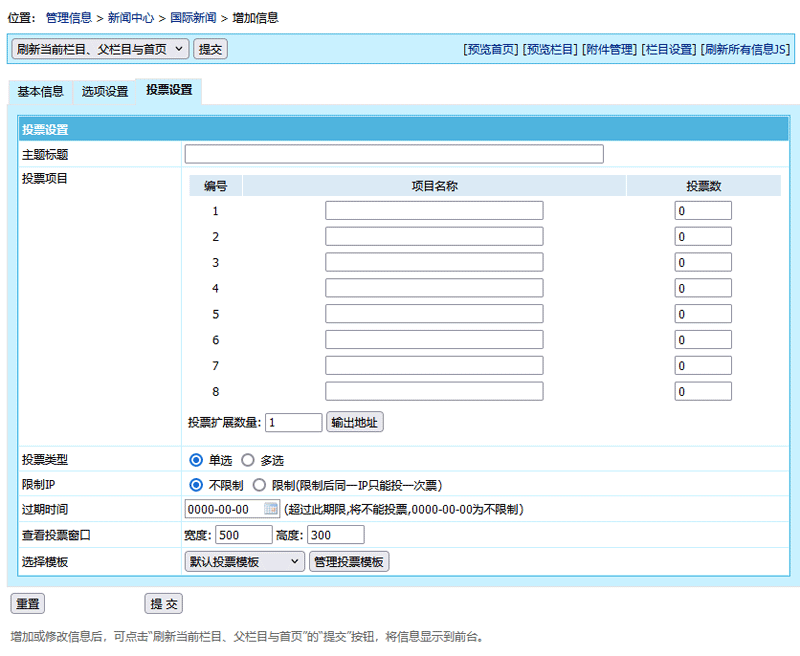800x656 pixels.
Task: Select the 单选 single-choice radio button
Action: (196, 461)
